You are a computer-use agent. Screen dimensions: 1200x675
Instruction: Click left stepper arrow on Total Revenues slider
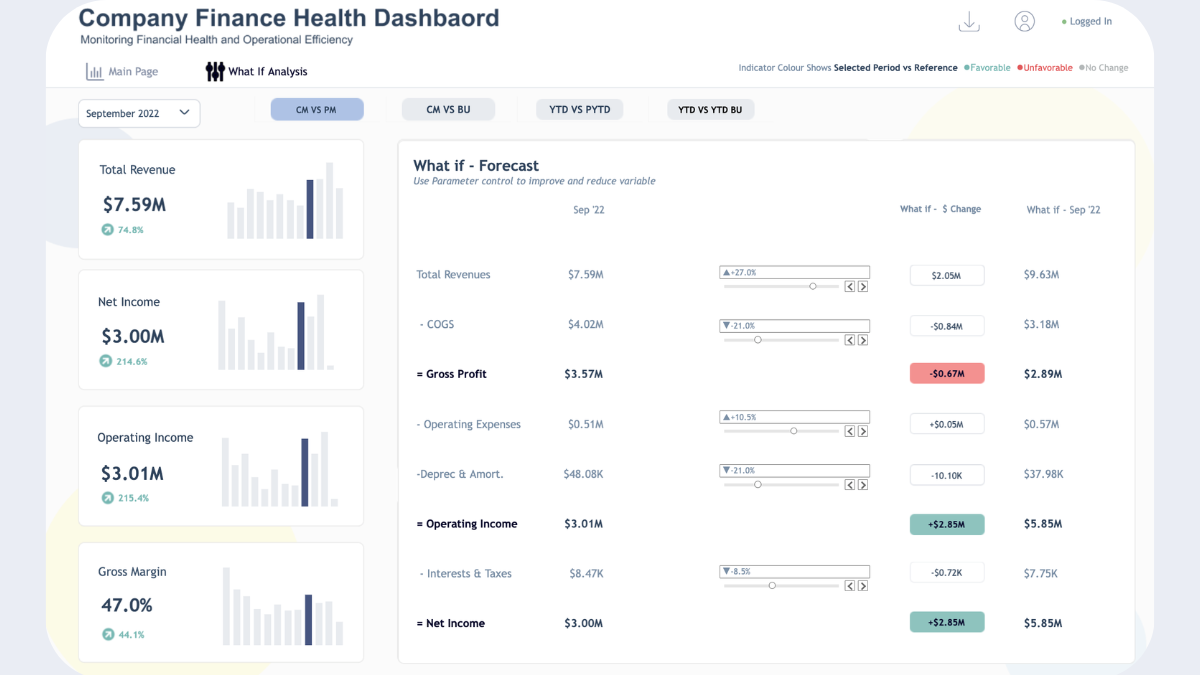tap(850, 285)
